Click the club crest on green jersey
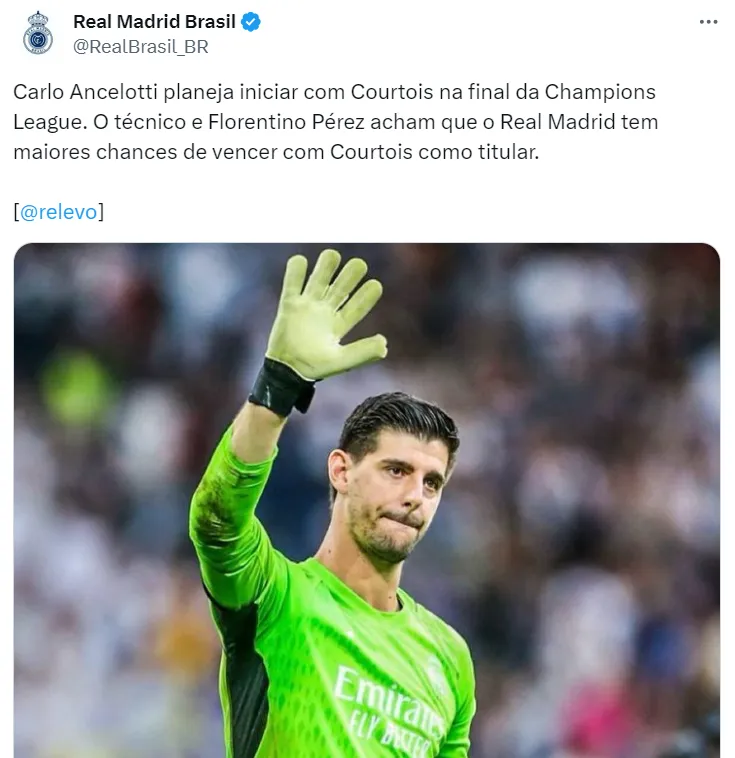735x758 pixels. 436,674
